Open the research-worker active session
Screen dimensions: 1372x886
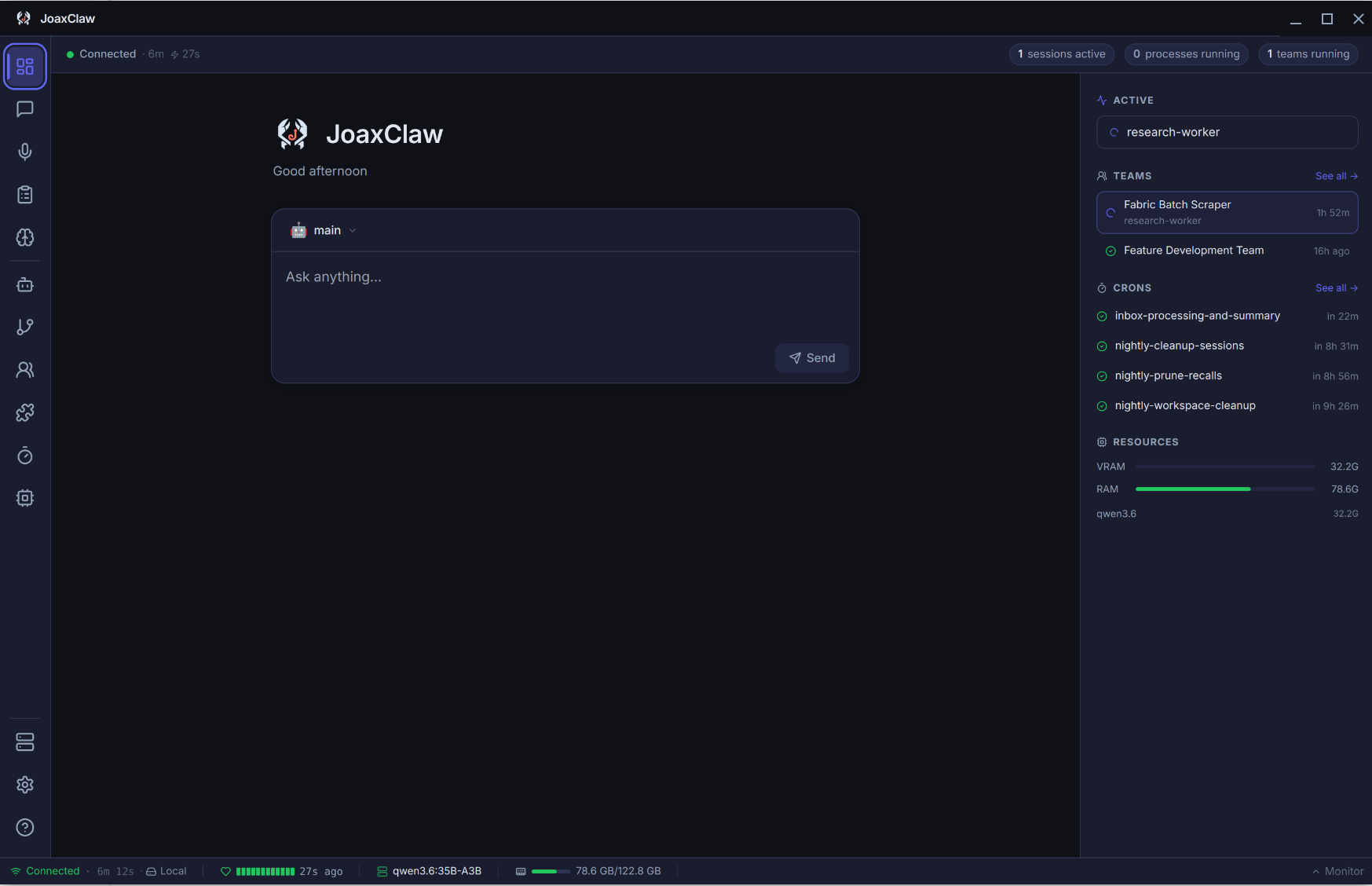1227,132
